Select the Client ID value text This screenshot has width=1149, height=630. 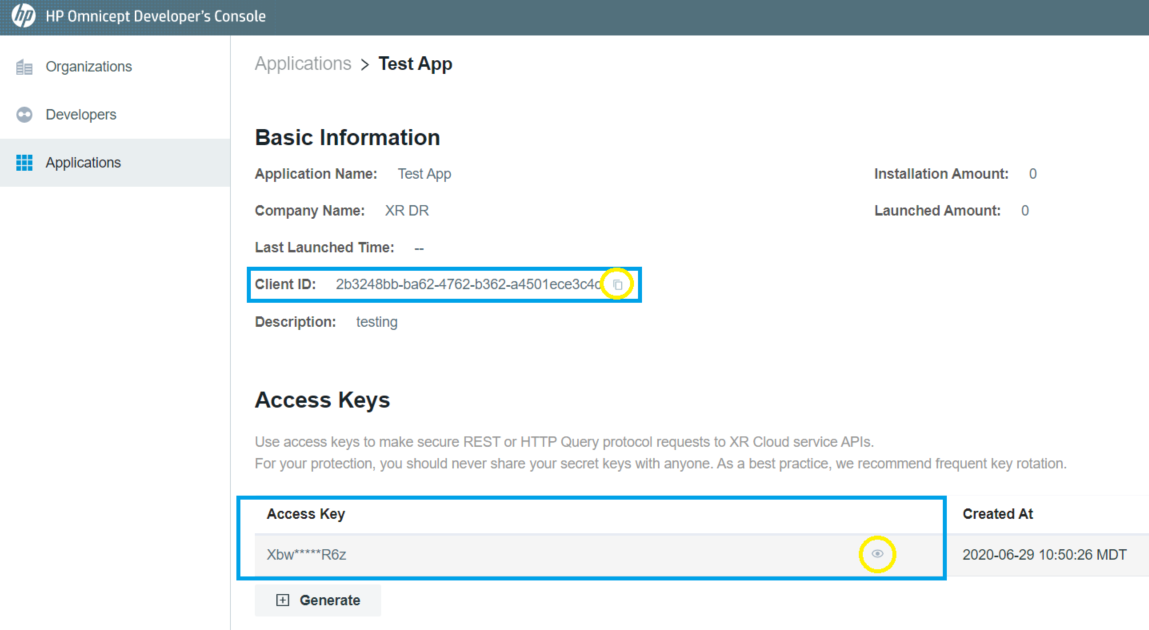[468, 285]
